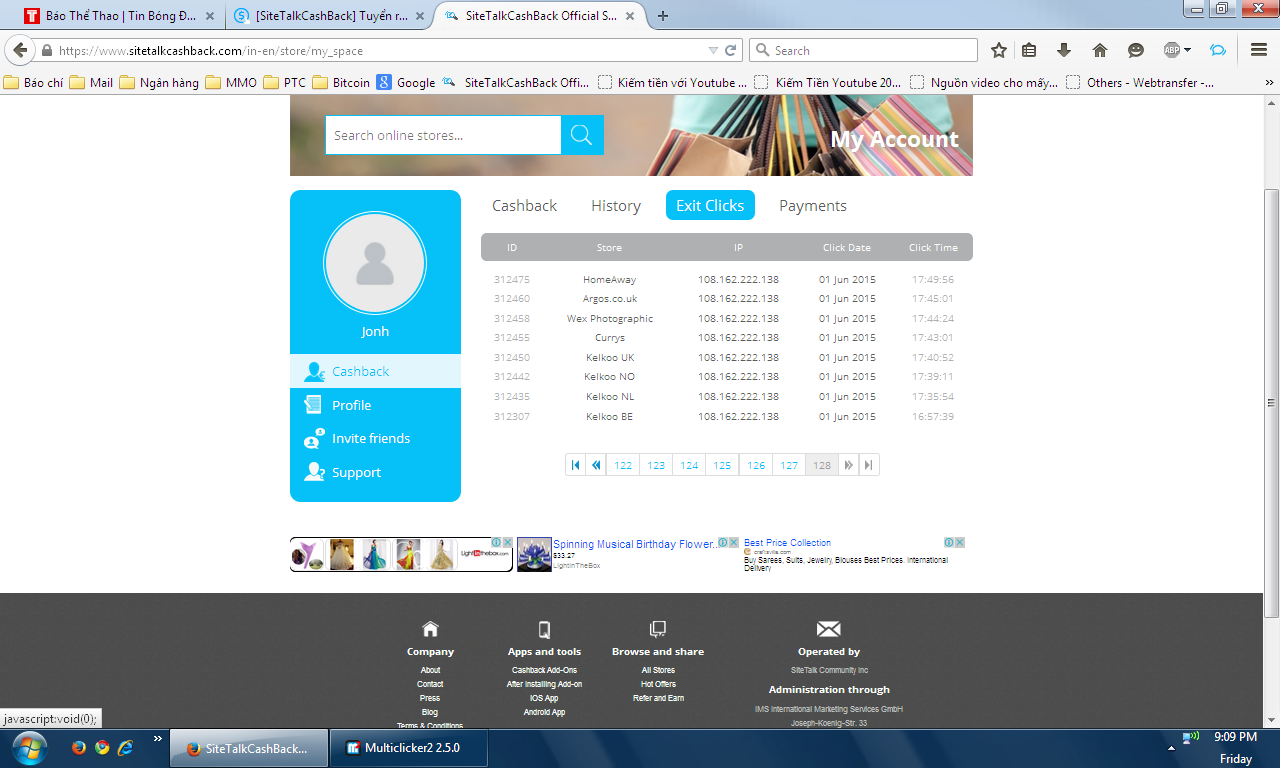Expand the taskbar quick launch chevron
Screen dimensions: 1280x768
(x=157, y=739)
